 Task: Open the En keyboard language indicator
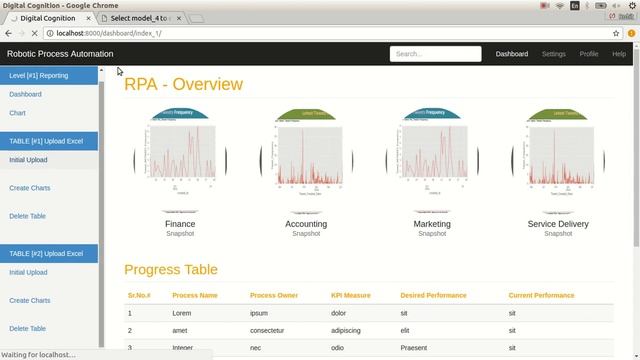[x=575, y=6]
